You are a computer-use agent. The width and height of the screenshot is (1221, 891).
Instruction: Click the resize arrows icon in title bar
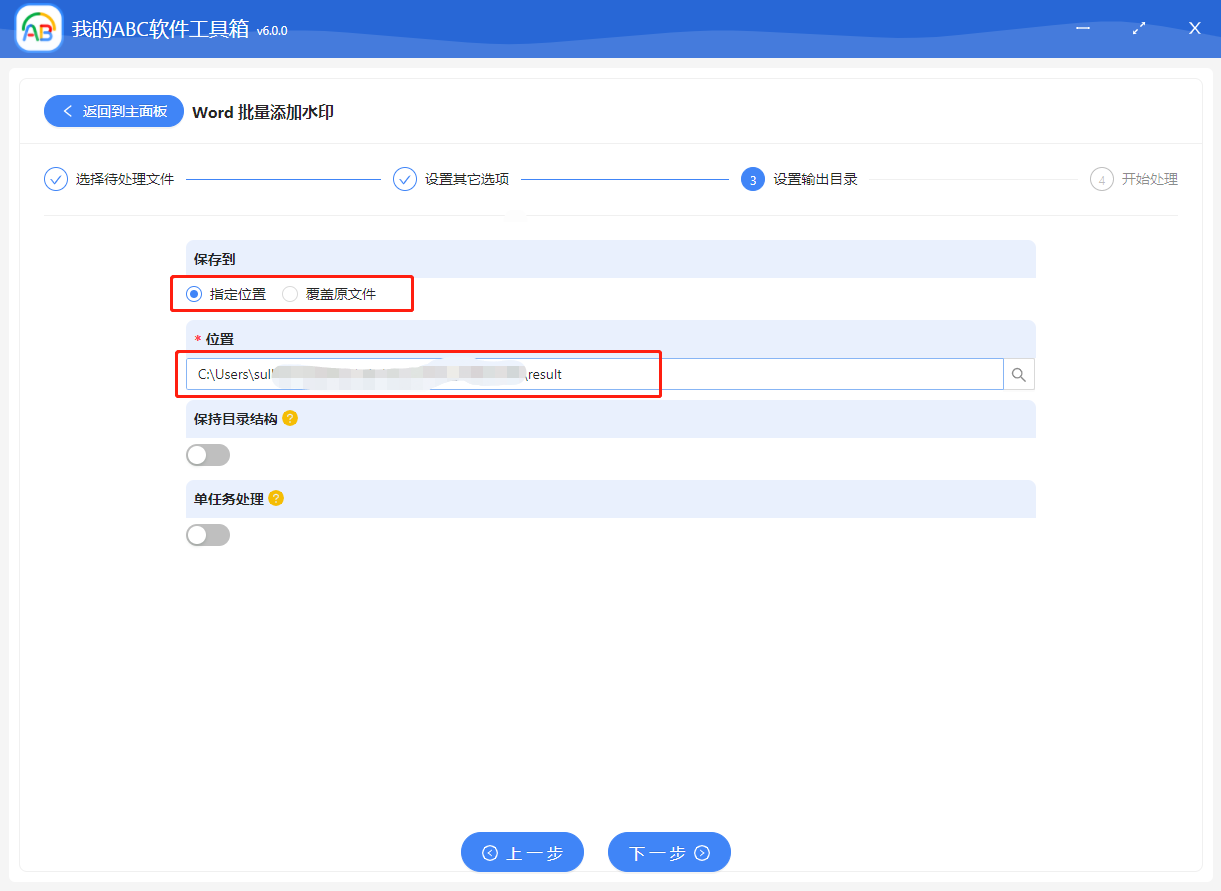tap(1138, 28)
